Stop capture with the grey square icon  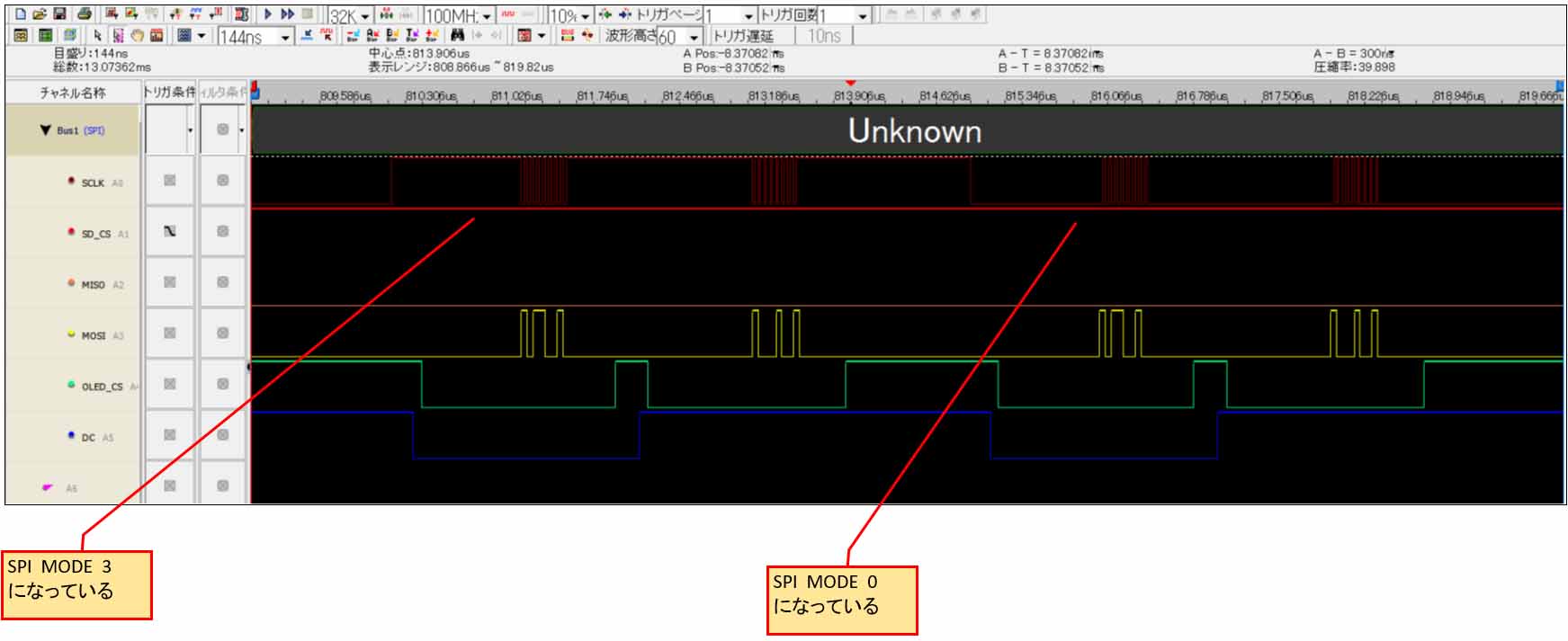[308, 14]
